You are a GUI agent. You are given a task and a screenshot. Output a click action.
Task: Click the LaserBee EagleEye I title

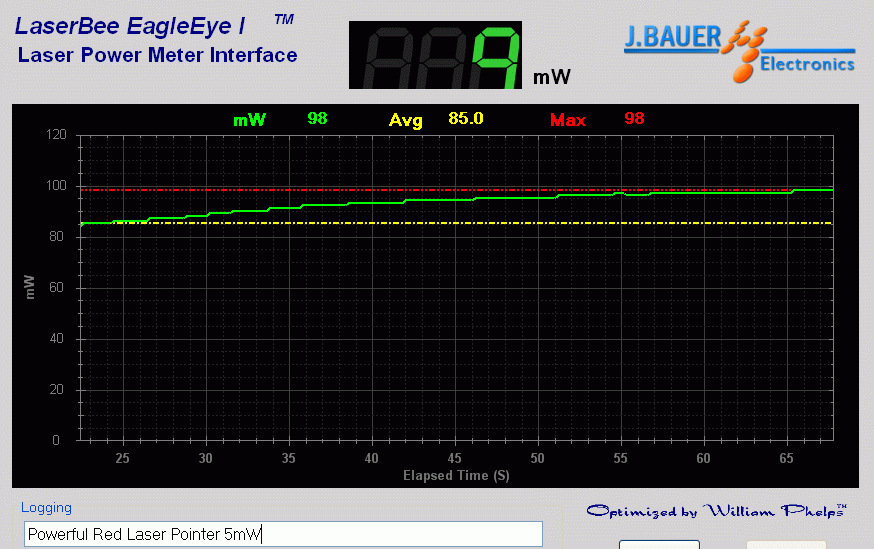130,26
